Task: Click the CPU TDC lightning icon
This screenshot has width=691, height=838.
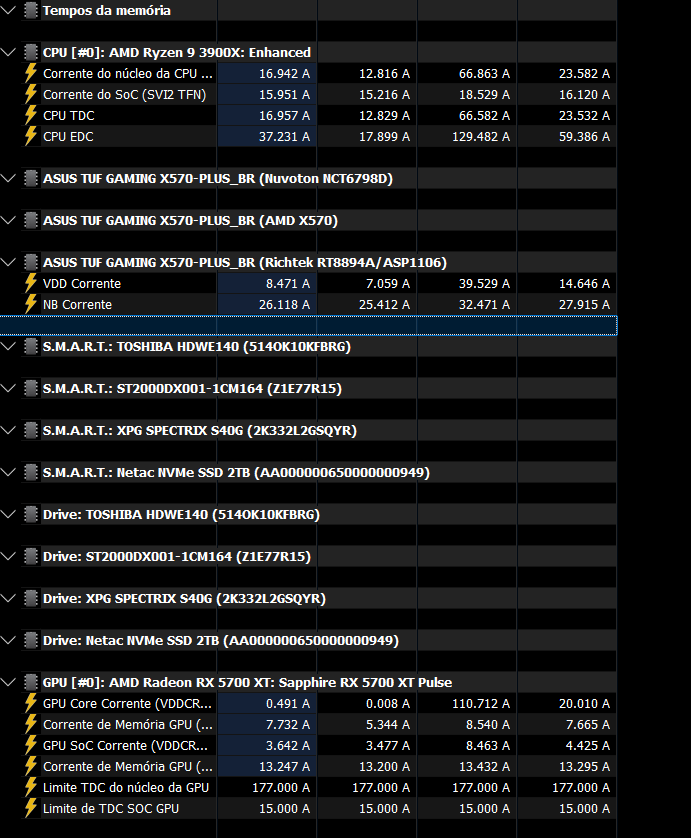Action: (31, 115)
